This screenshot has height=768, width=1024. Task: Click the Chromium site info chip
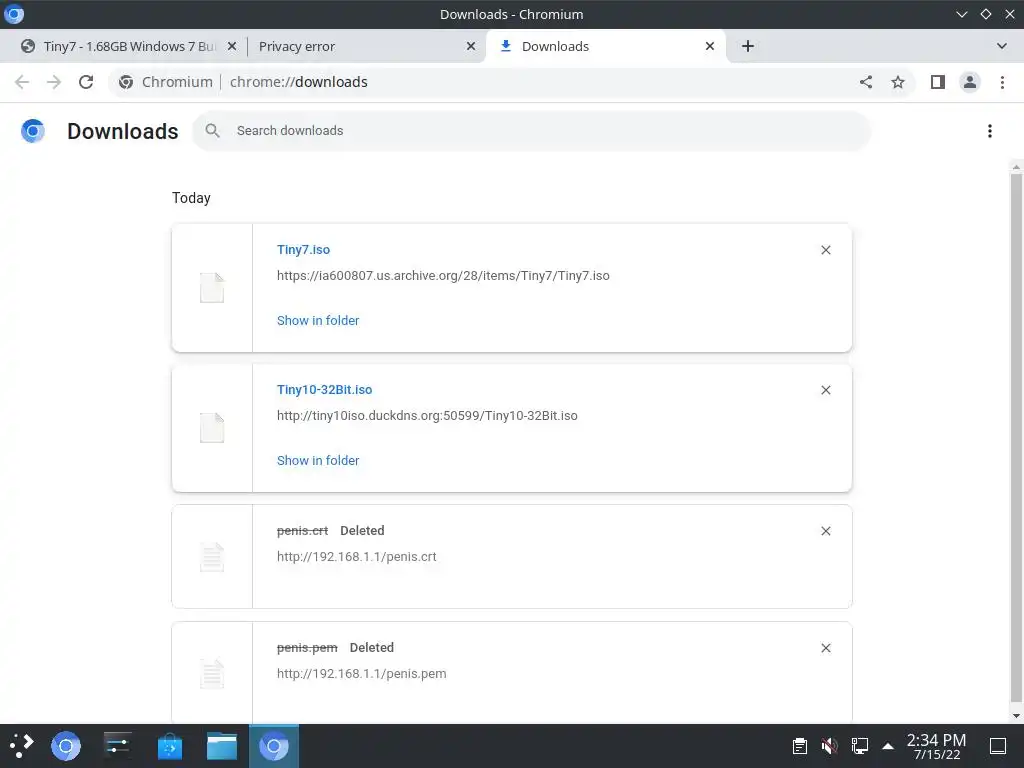click(x=166, y=82)
